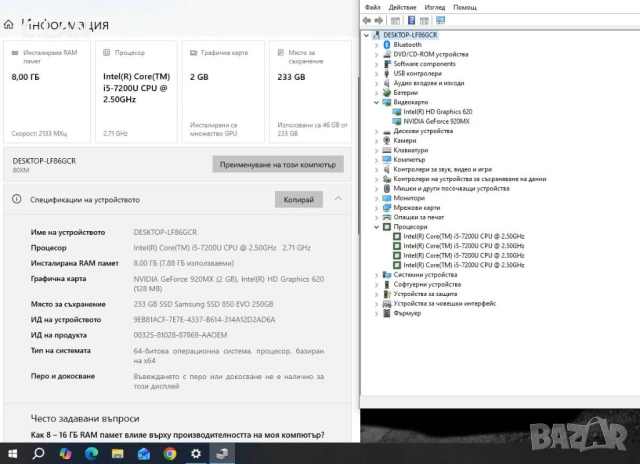Click the Forward arrow in Device Manager toolbar
The width and height of the screenshot is (640, 464).
coord(379,20)
